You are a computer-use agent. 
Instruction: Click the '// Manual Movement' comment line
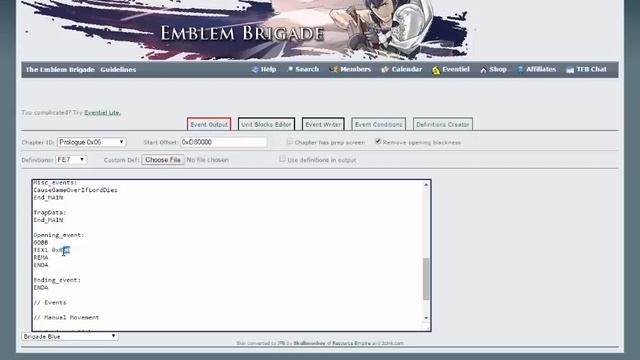tap(66, 318)
